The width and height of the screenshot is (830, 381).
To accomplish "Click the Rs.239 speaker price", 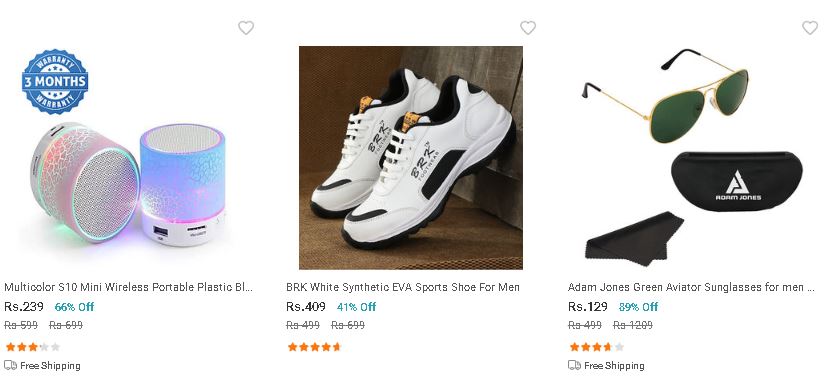I will click(24, 306).
